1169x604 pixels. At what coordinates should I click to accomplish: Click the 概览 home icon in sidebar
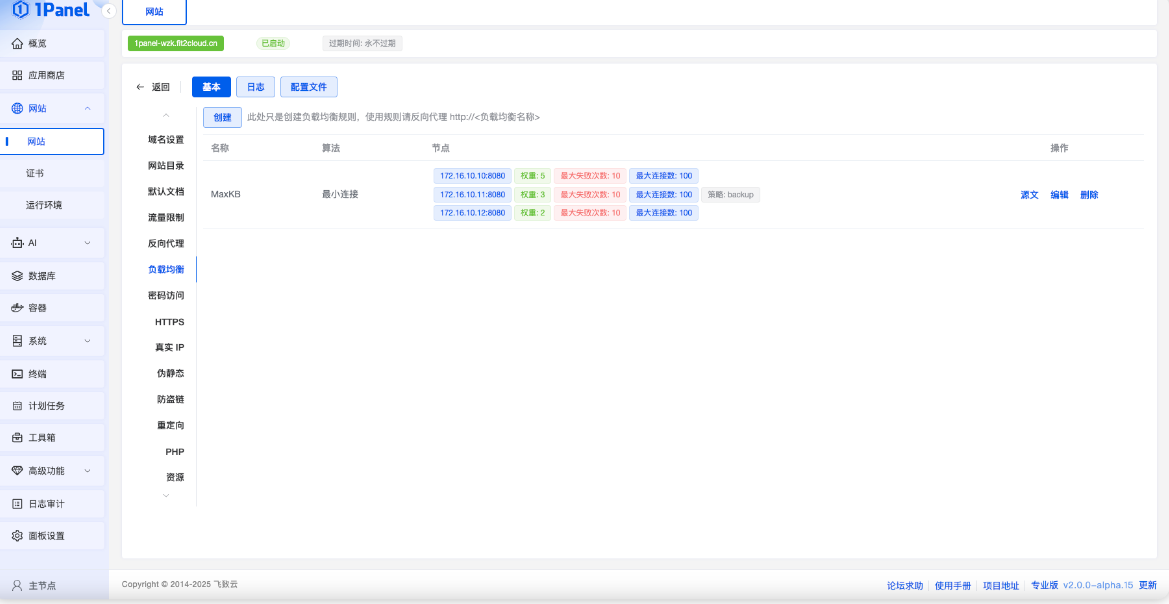point(17,44)
